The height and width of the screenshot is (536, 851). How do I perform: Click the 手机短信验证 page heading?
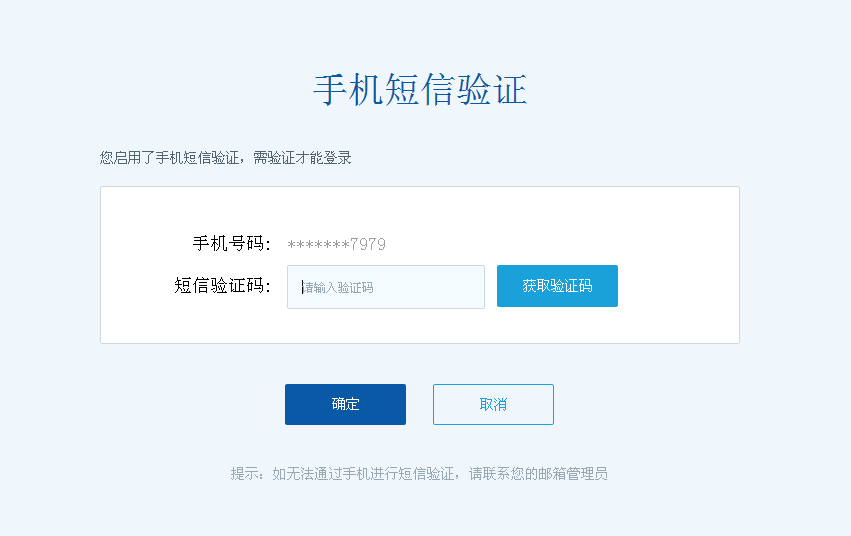(420, 90)
